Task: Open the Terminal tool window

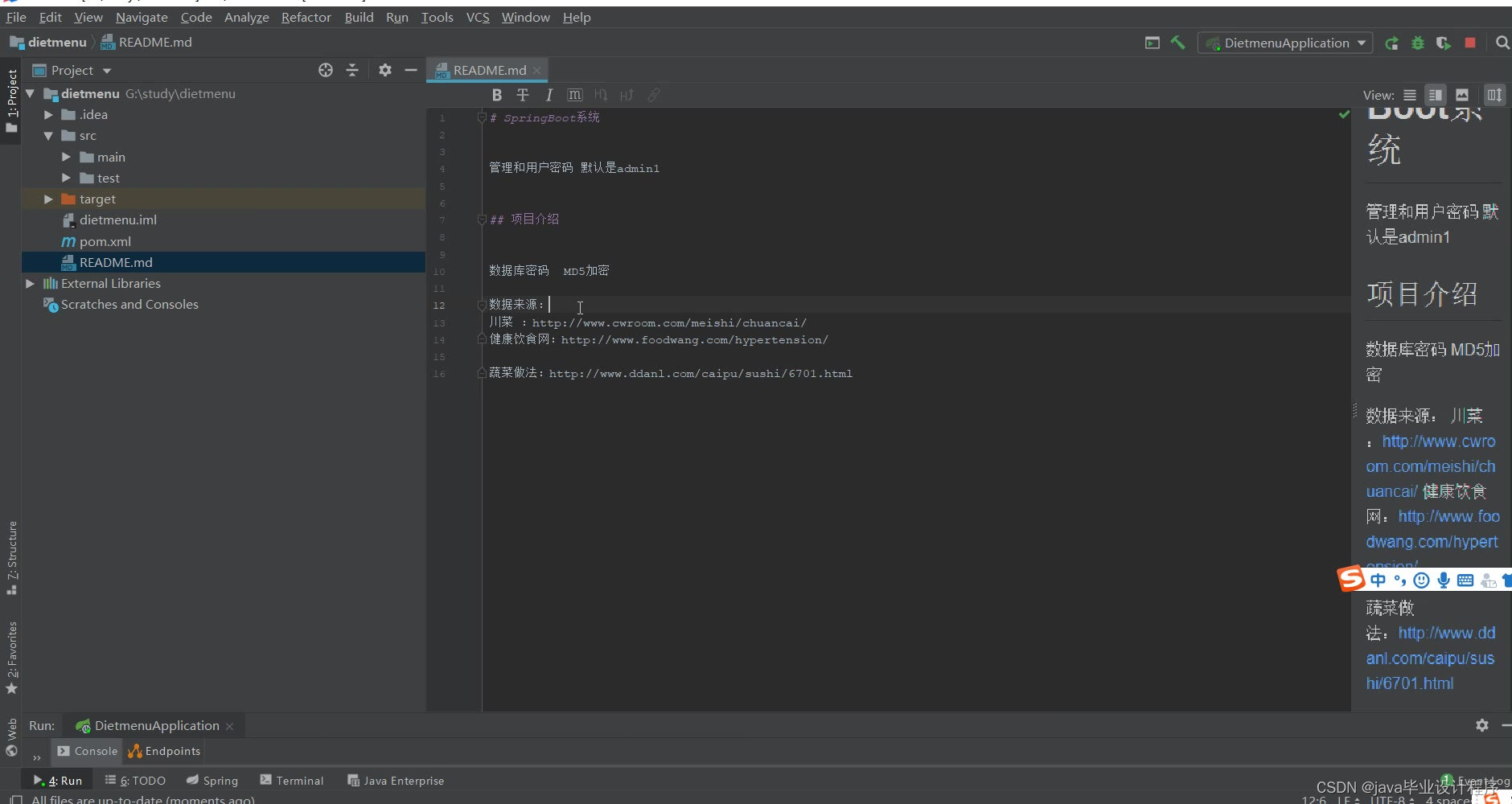Action: point(291,780)
